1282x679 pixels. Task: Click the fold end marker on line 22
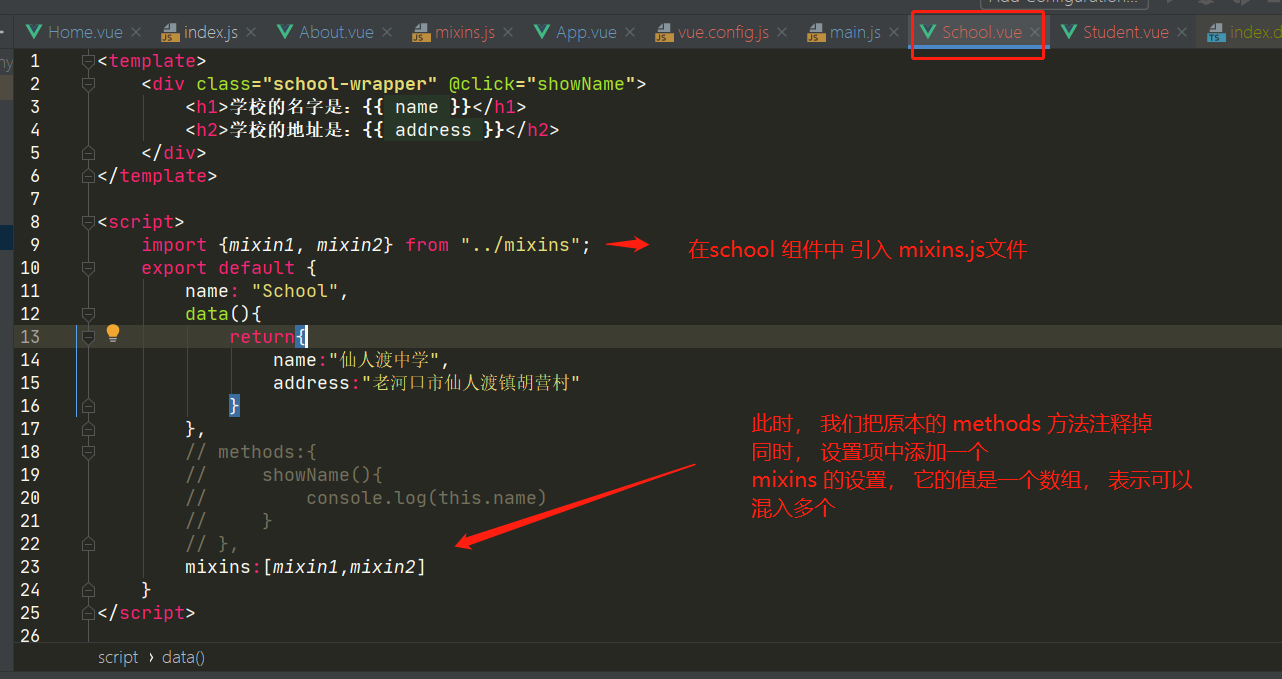click(x=88, y=544)
